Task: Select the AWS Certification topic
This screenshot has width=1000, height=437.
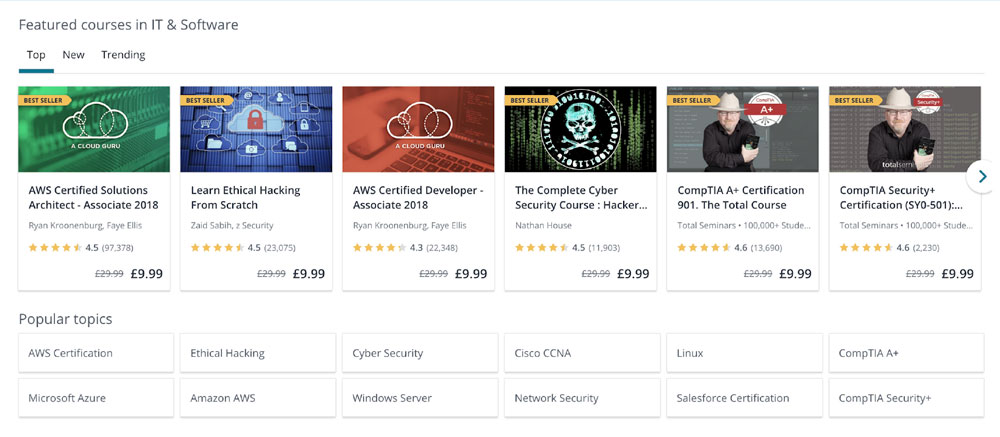Action: pyautogui.click(x=96, y=353)
